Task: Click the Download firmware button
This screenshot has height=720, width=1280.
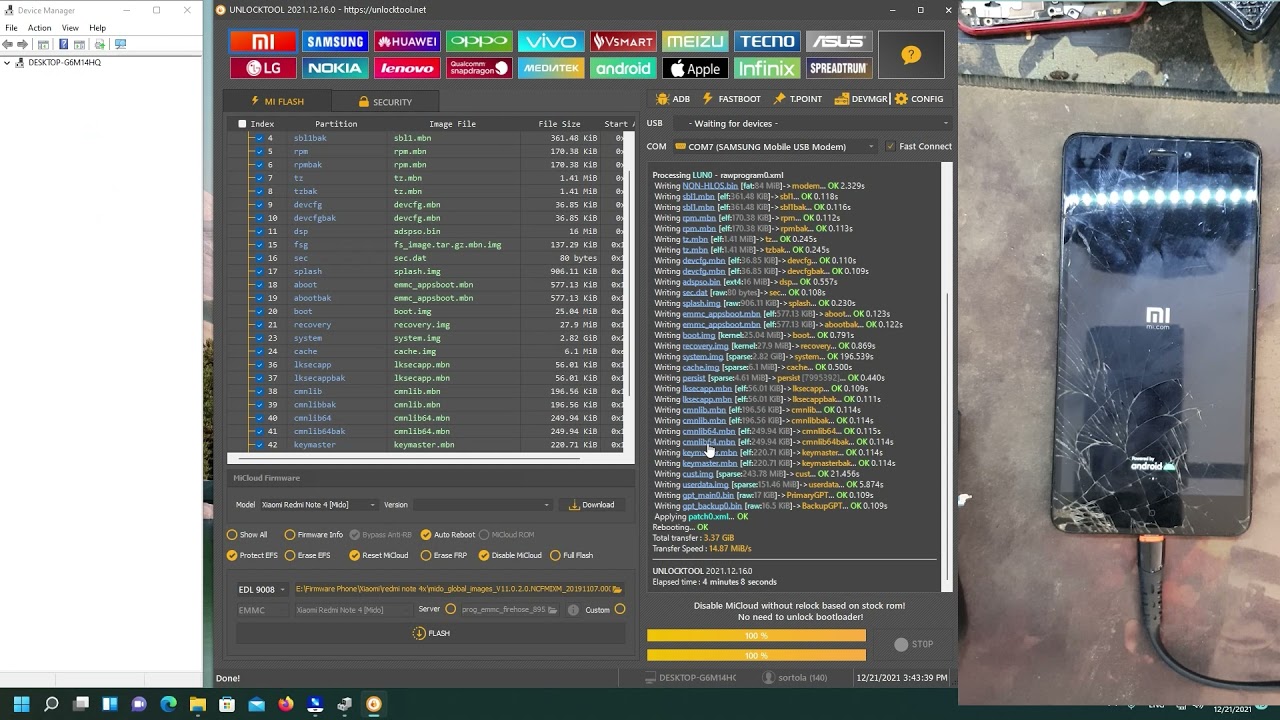Action: (592, 505)
